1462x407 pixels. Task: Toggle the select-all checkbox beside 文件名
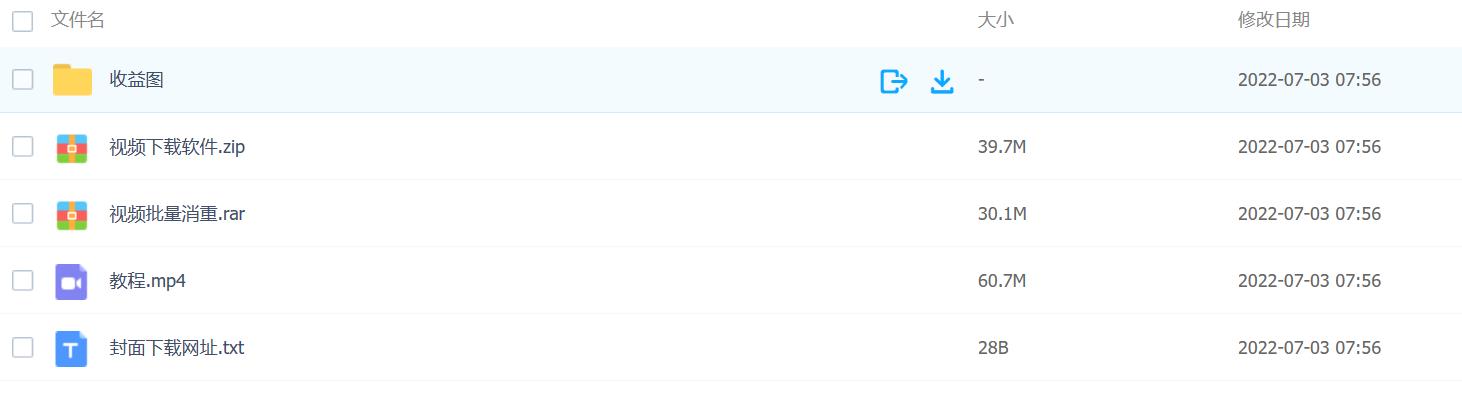tap(22, 21)
